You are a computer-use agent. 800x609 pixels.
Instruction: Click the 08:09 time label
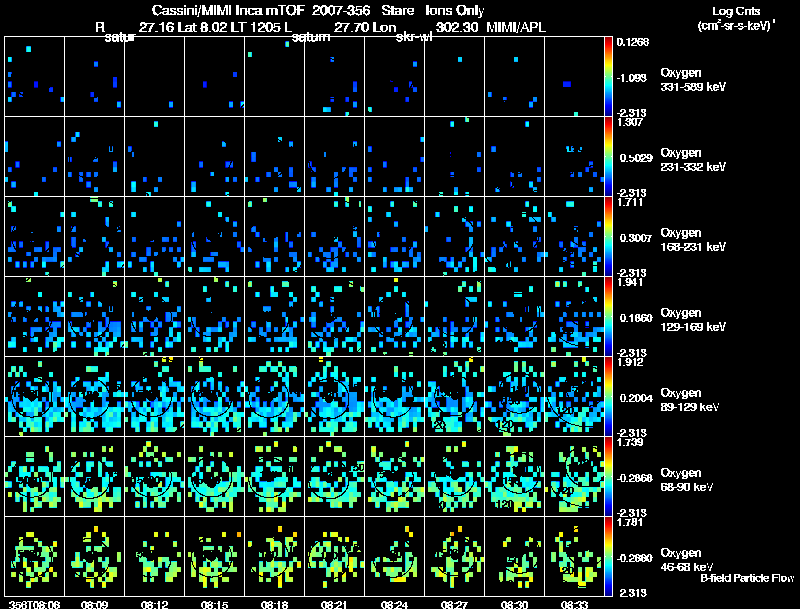[x=94, y=604]
